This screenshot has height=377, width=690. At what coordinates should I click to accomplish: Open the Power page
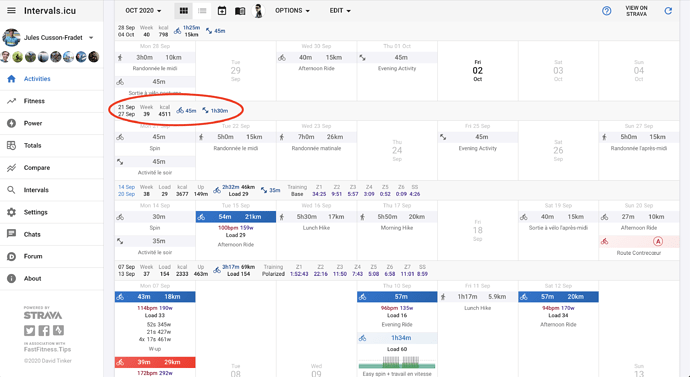click(51, 123)
